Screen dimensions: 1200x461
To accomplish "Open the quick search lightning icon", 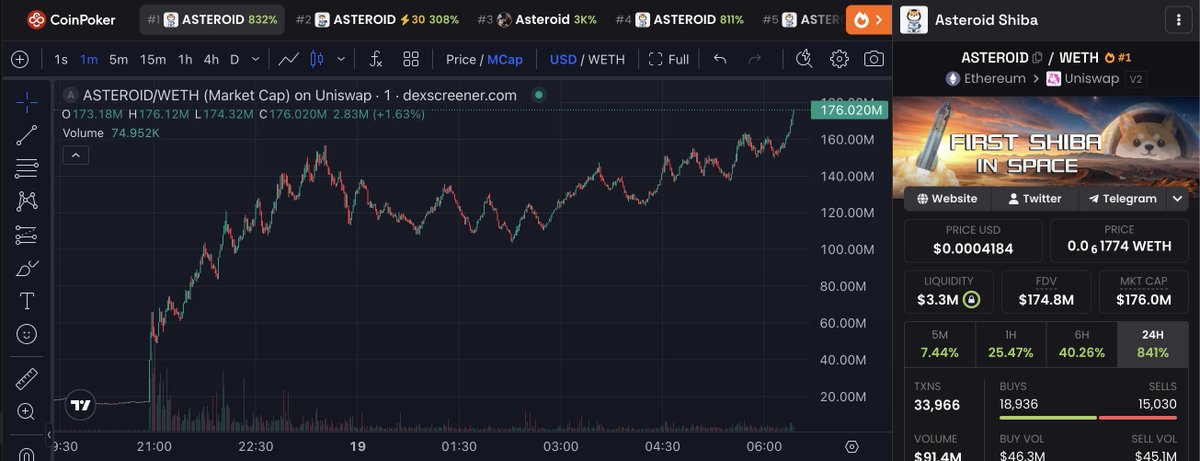I will [x=805, y=59].
